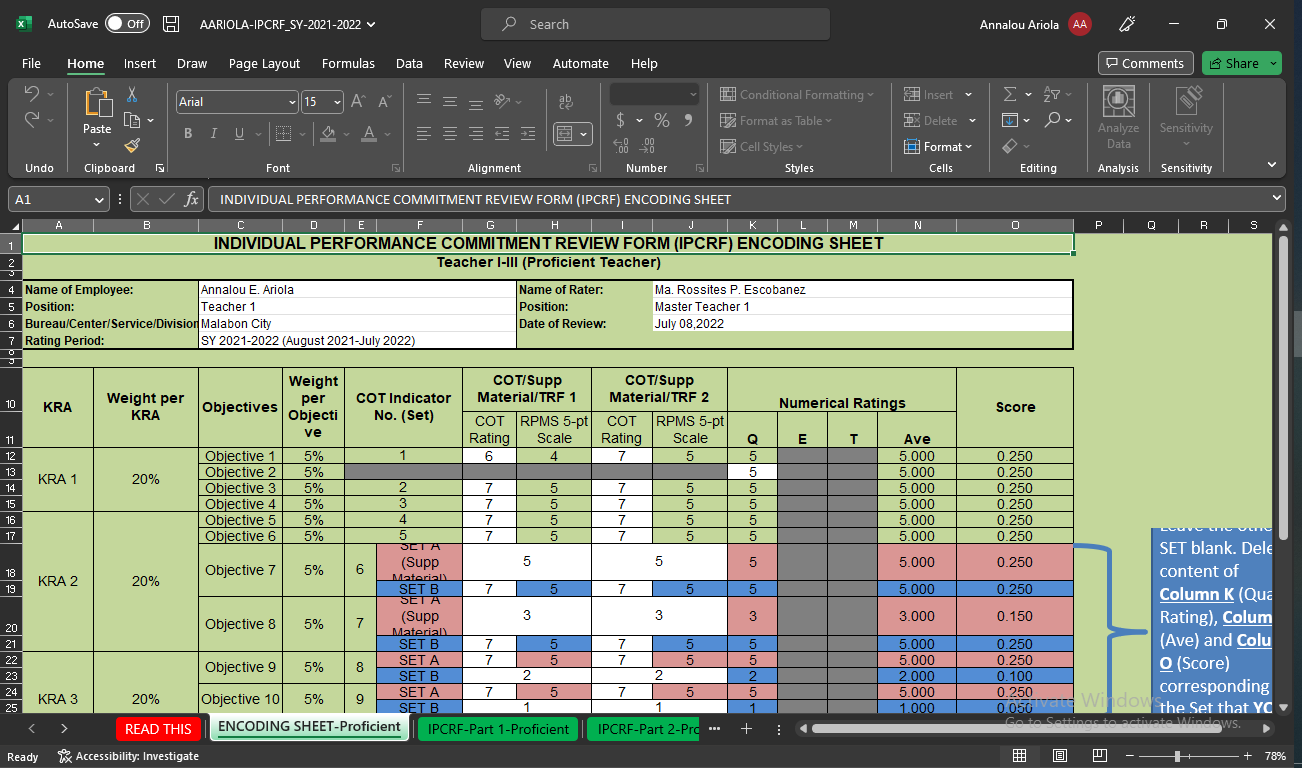Switch to the Page Layout tab
Screen dimensions: 1302x768
click(x=264, y=63)
